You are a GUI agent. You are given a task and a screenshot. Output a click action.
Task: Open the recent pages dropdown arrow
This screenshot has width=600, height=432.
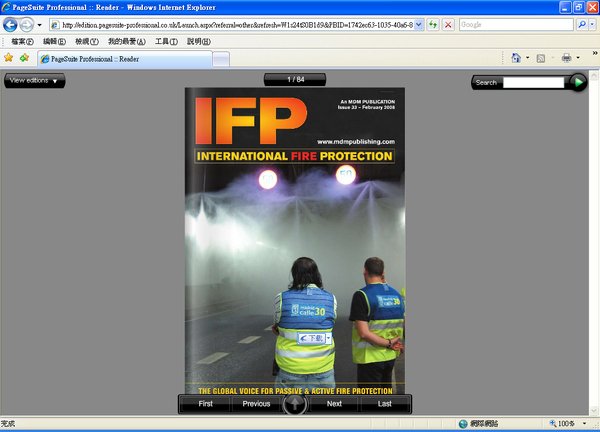39,25
